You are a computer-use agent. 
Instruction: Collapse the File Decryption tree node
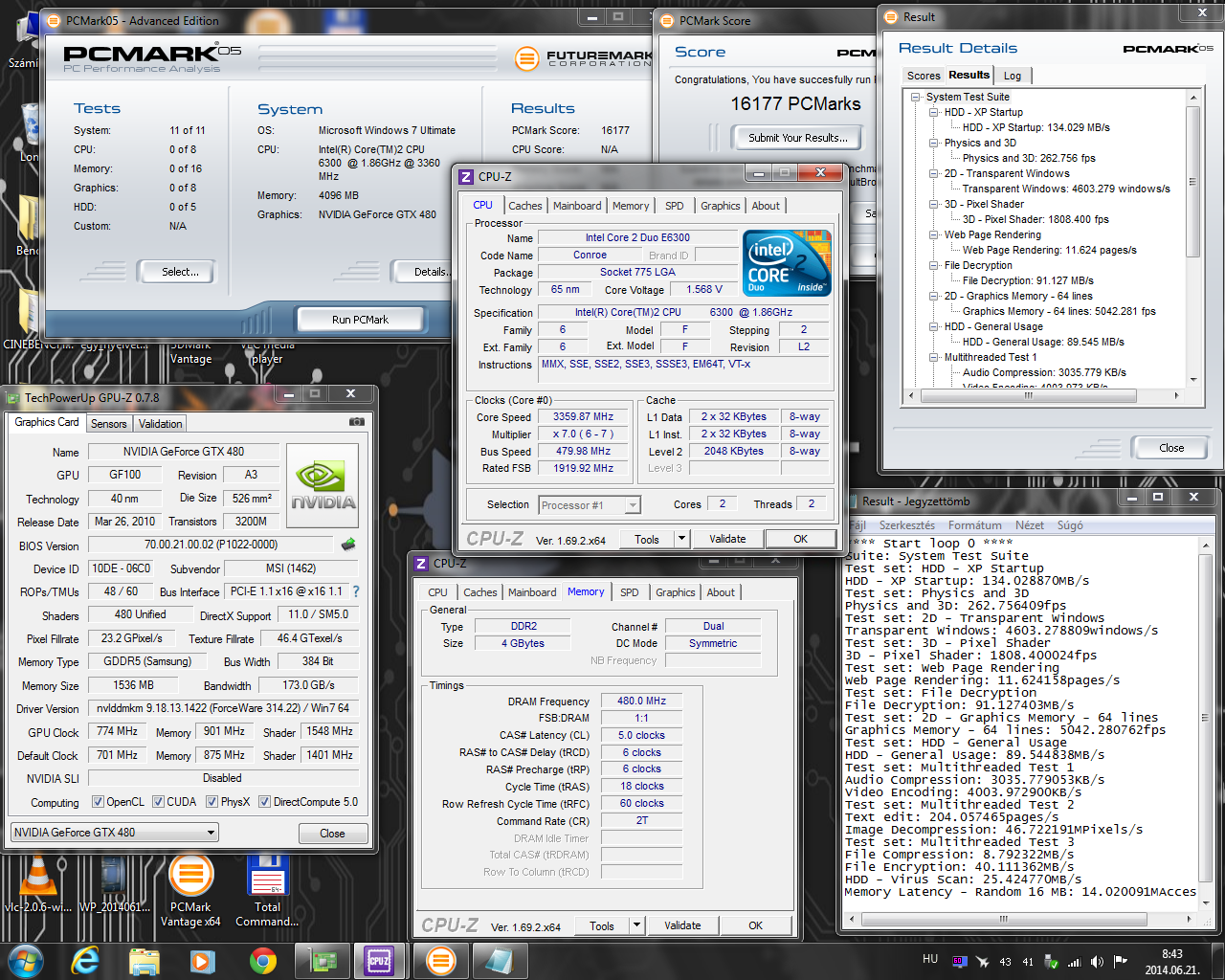click(x=933, y=265)
